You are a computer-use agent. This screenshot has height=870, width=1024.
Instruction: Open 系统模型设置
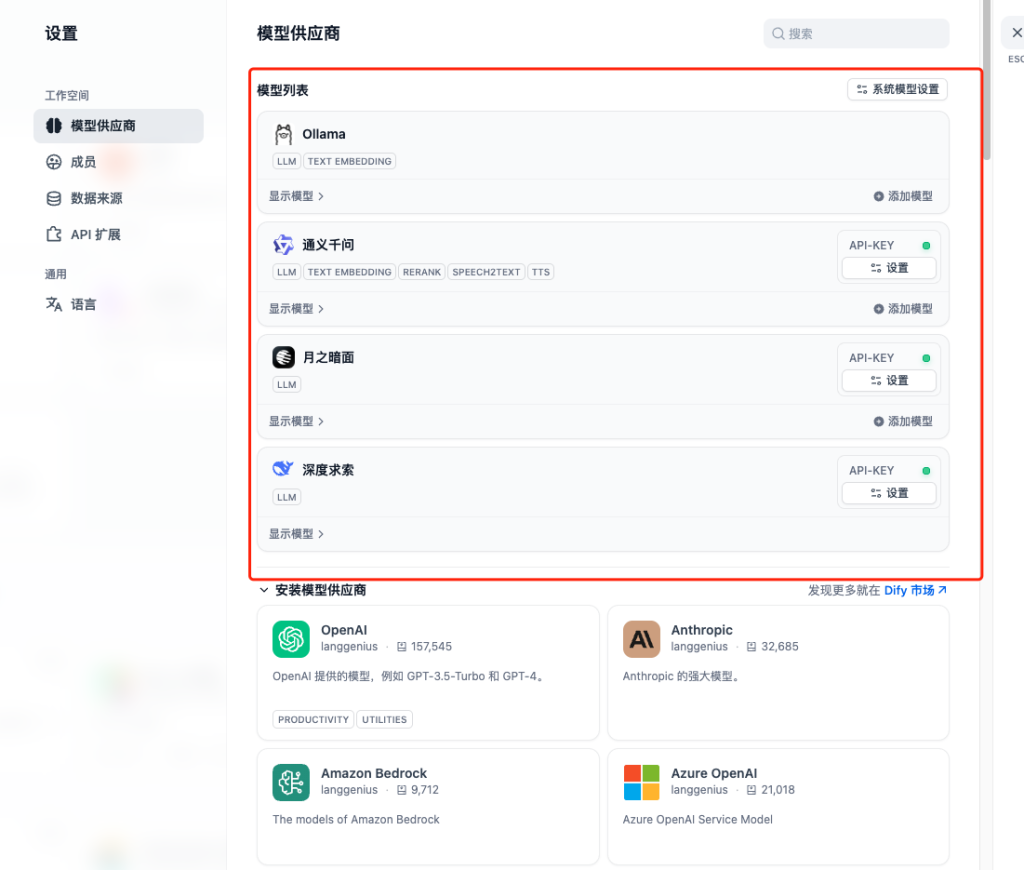click(897, 89)
